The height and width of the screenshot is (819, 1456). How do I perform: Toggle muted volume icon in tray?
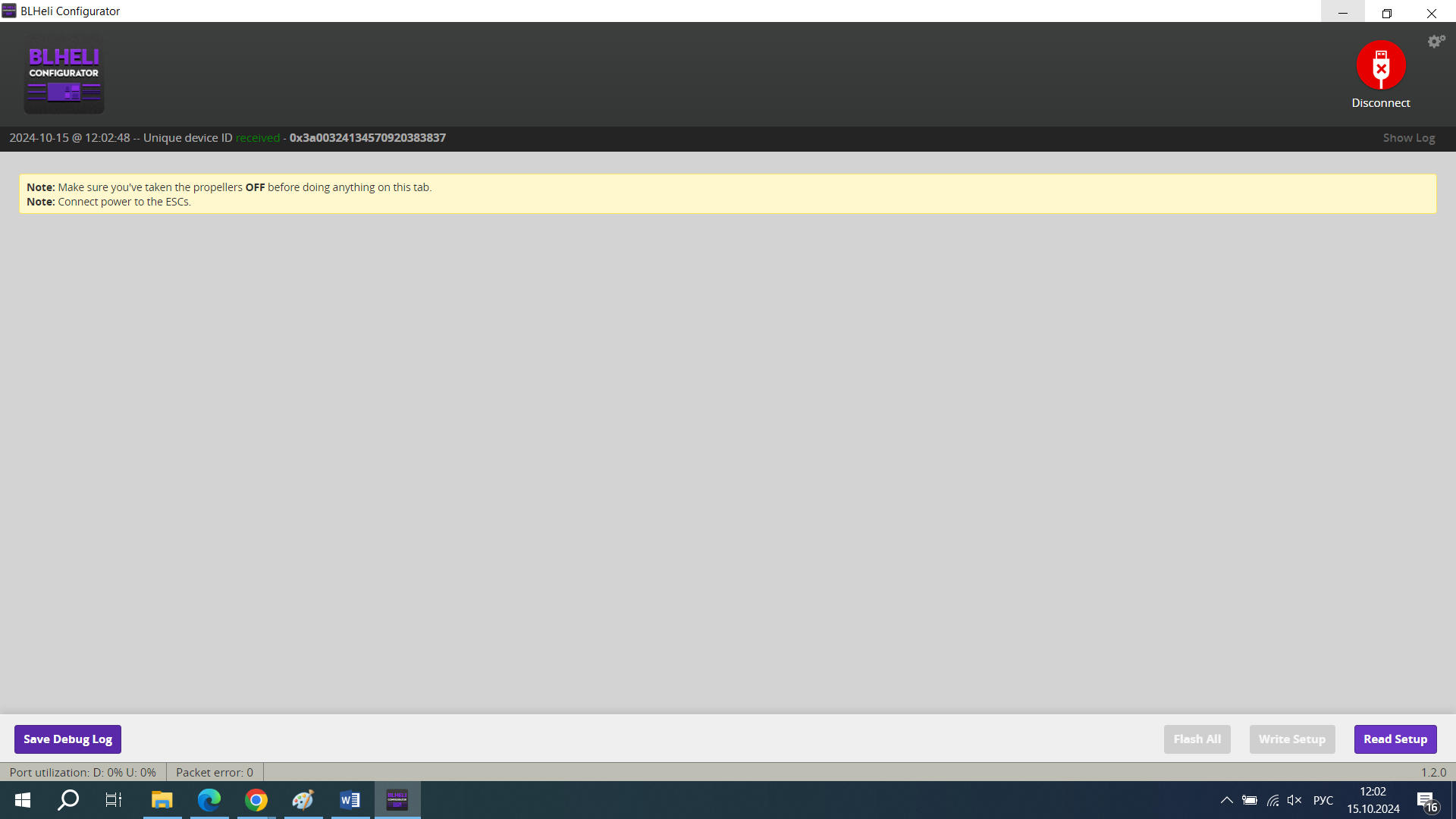[1294, 800]
